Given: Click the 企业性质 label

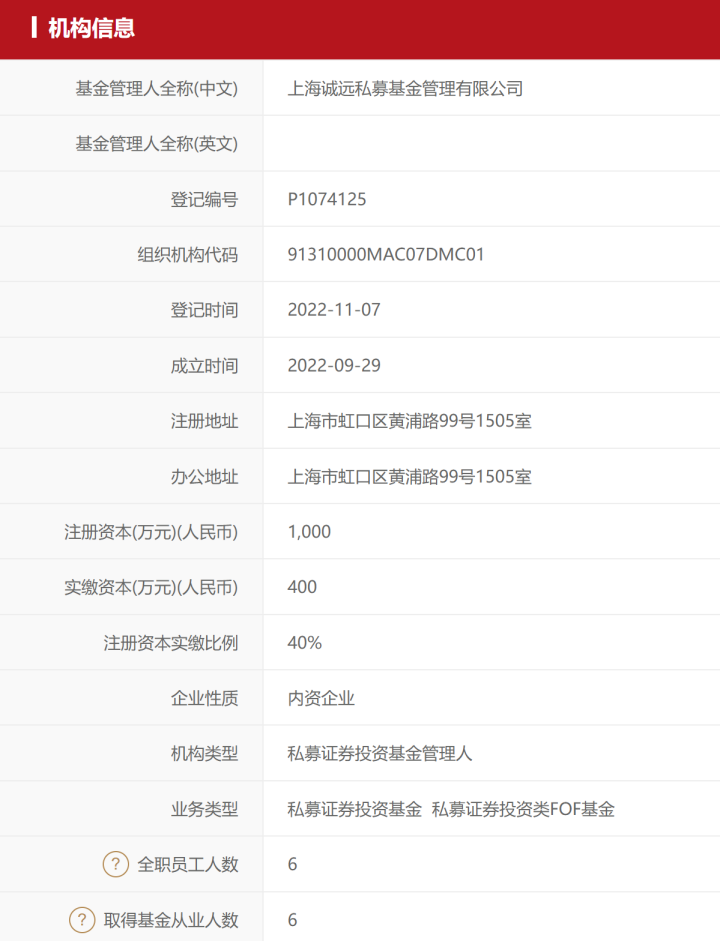Looking at the screenshot, I should coord(205,699).
